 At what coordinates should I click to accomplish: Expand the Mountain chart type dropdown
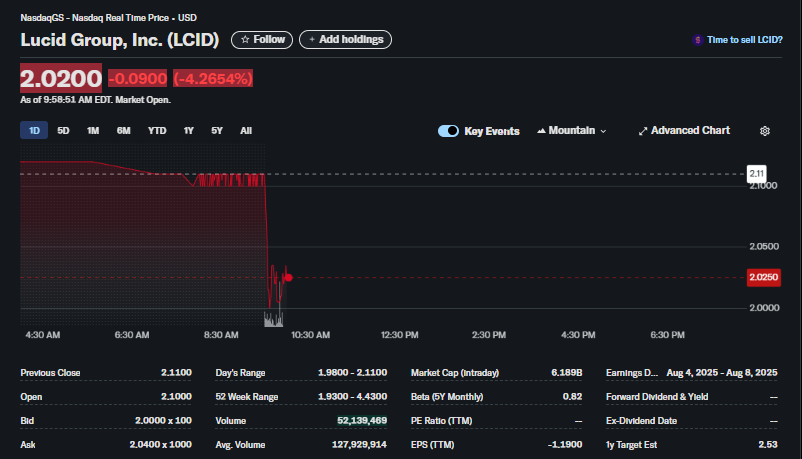(x=572, y=131)
